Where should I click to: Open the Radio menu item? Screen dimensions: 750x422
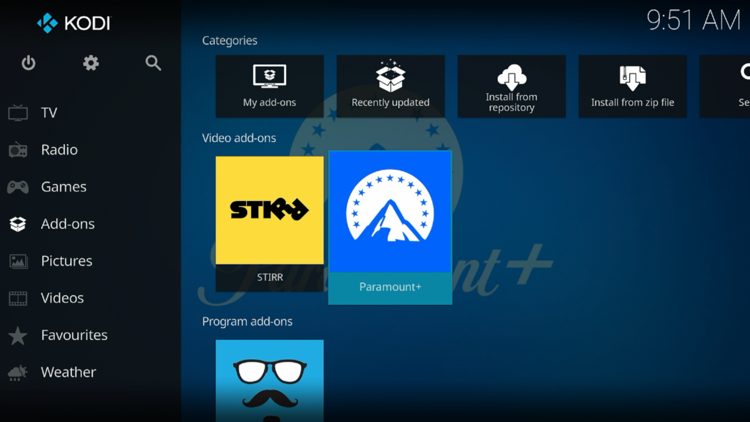(x=59, y=150)
